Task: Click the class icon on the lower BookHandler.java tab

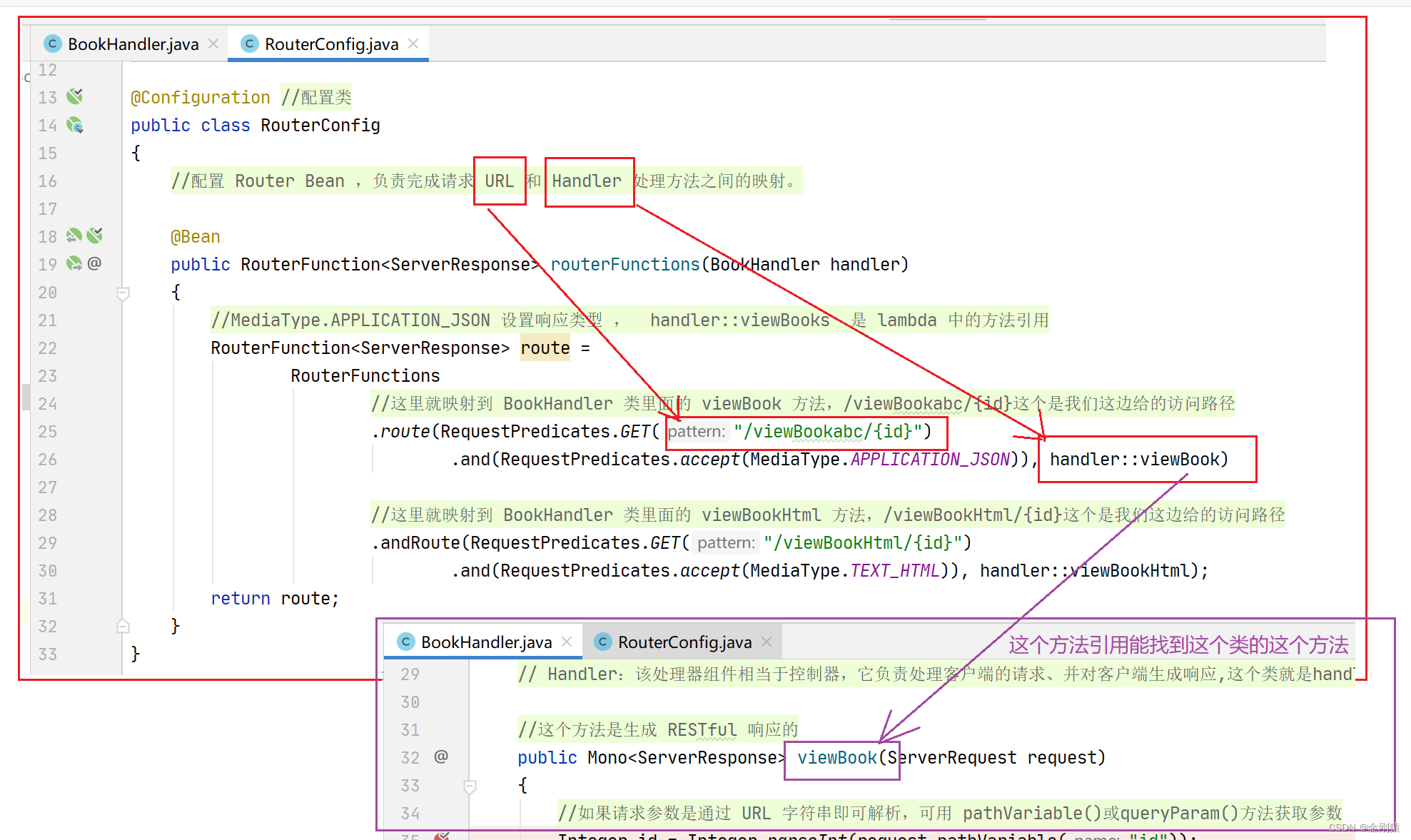Action: (405, 642)
